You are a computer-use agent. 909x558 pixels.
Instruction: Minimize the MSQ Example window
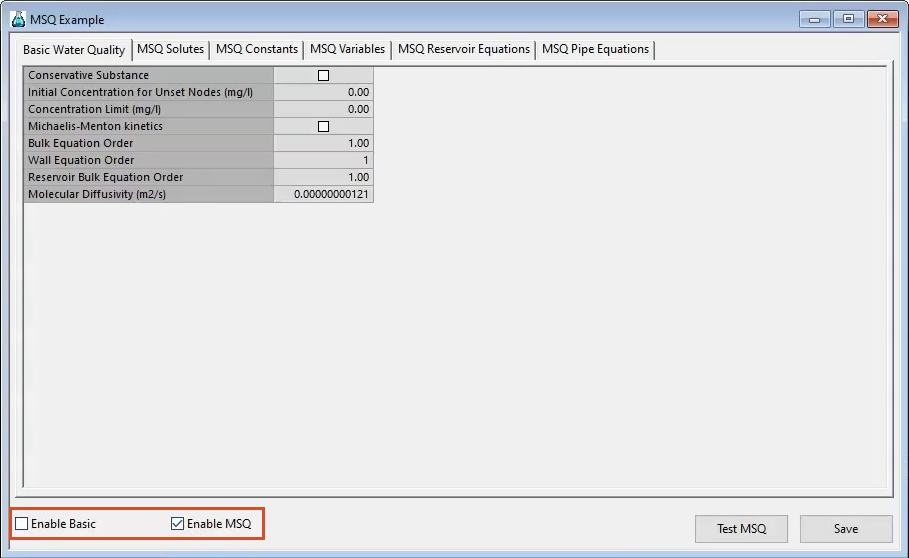[x=815, y=19]
